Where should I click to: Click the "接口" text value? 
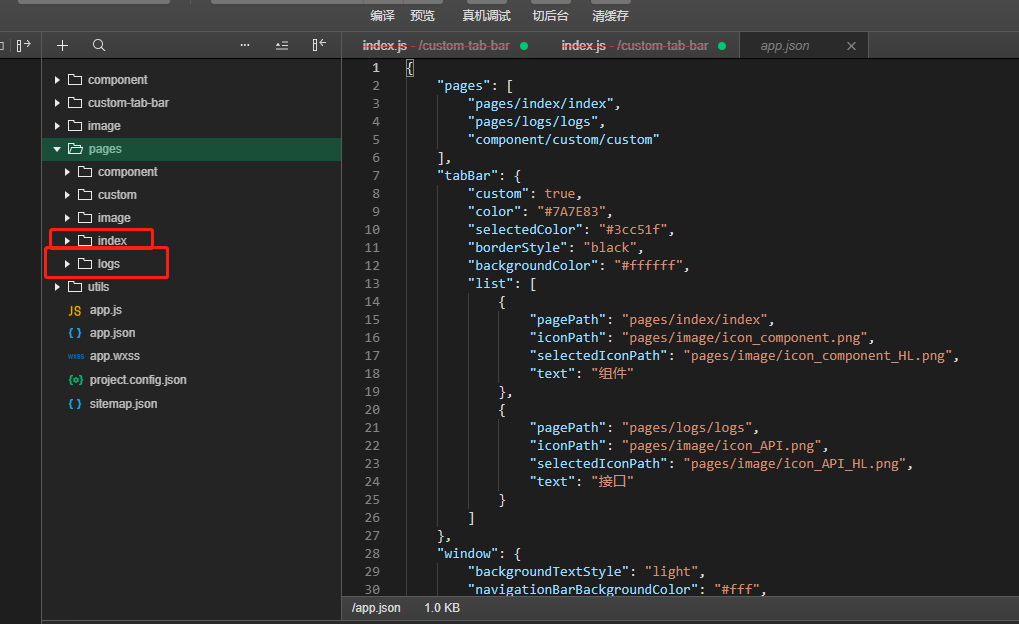pos(612,482)
